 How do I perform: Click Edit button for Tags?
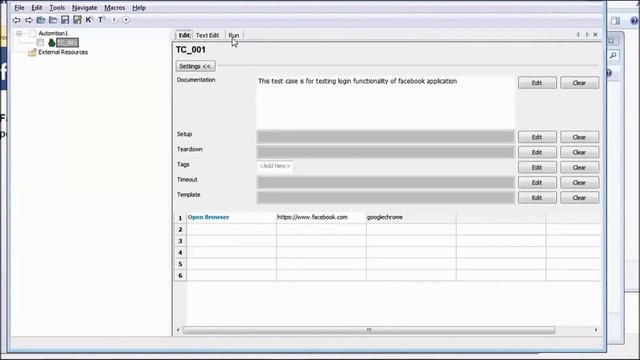pos(537,167)
